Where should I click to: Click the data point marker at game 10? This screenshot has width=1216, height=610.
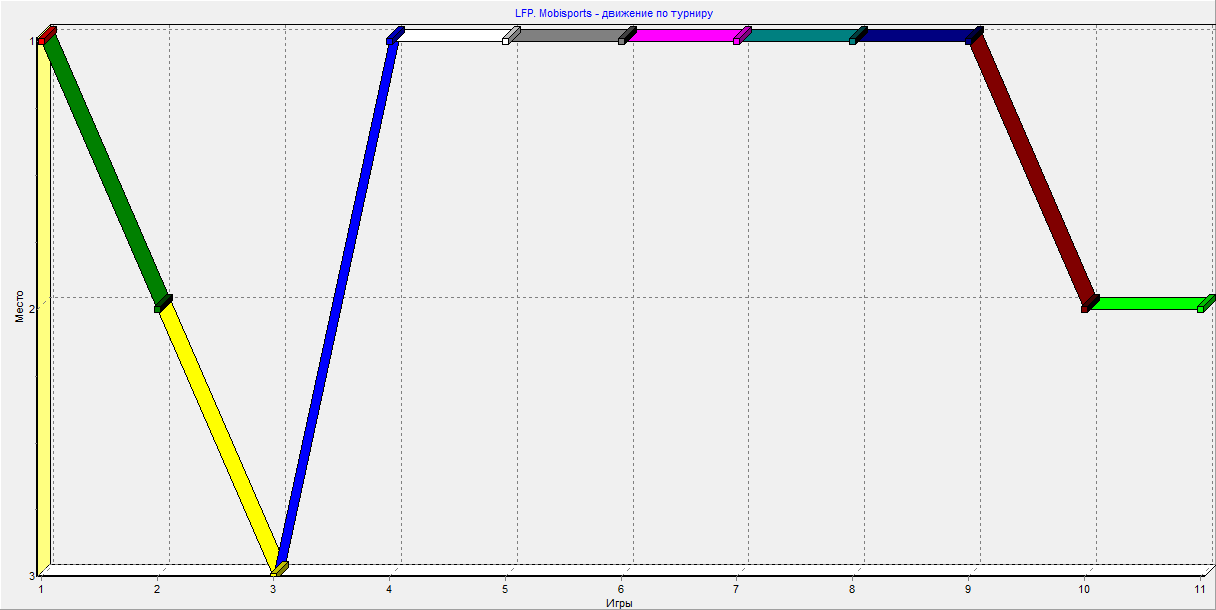pyautogui.click(x=1088, y=304)
